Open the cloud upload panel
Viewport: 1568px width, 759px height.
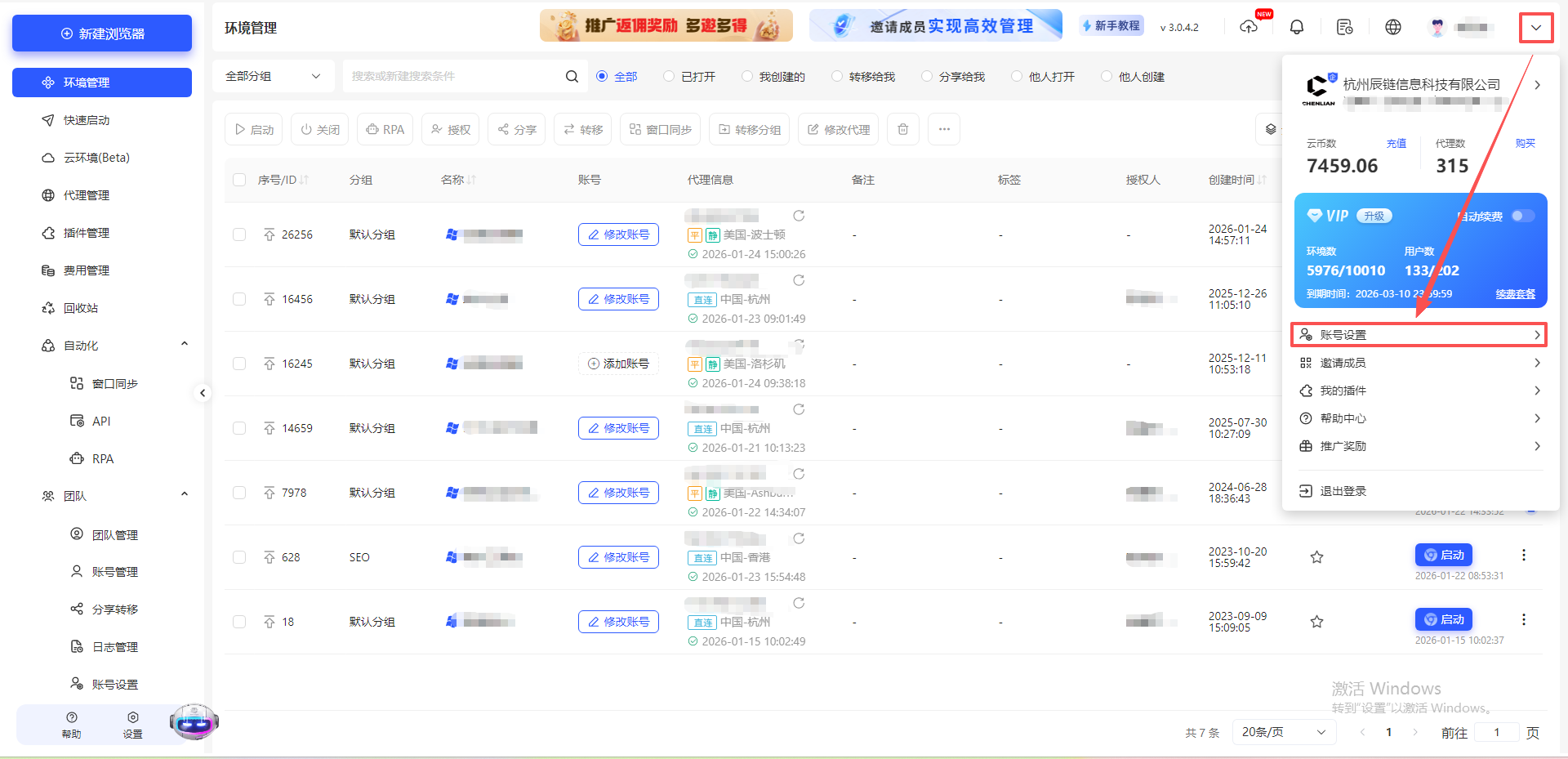[x=1249, y=27]
